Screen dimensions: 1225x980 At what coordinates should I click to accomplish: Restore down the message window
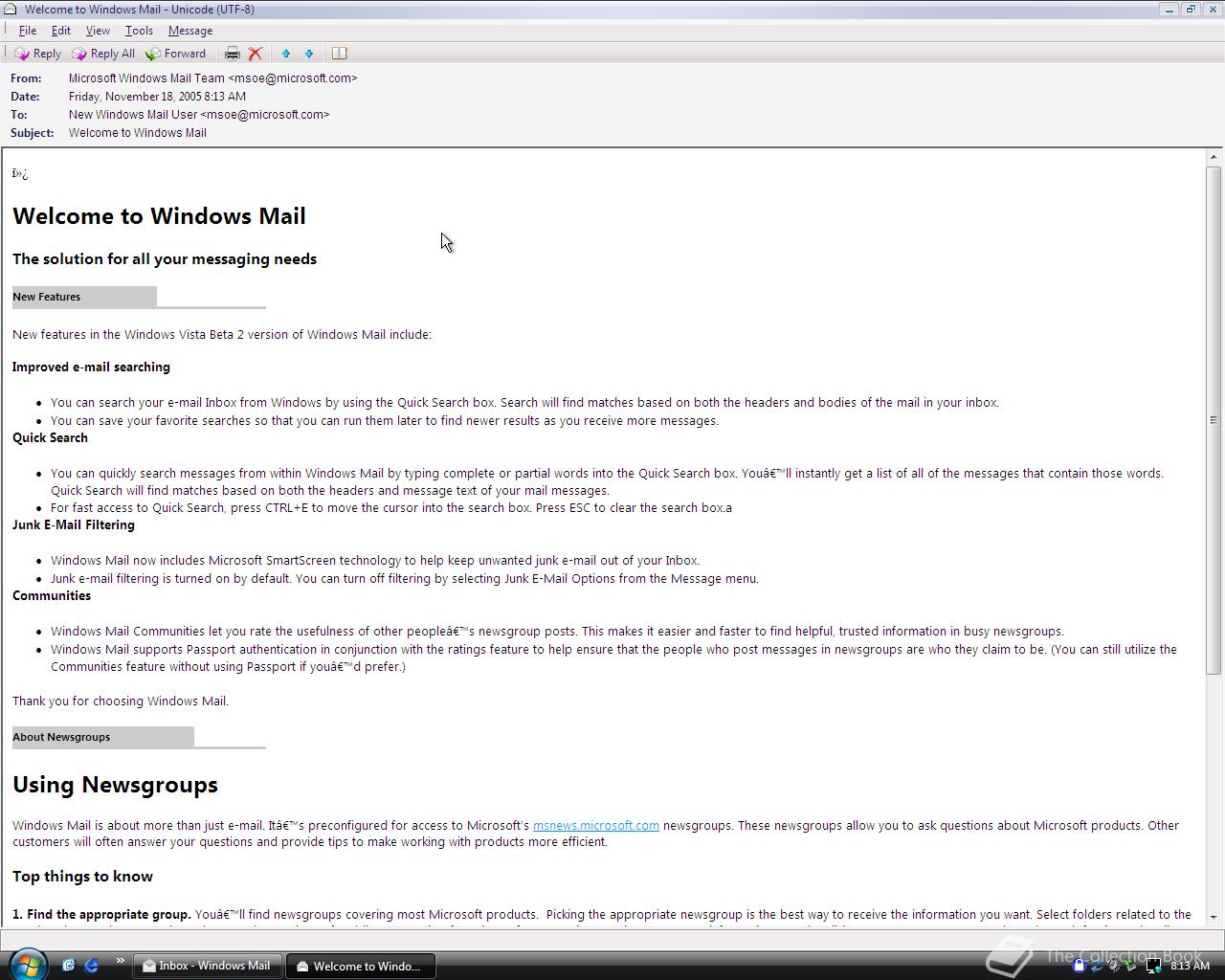click(x=1191, y=10)
